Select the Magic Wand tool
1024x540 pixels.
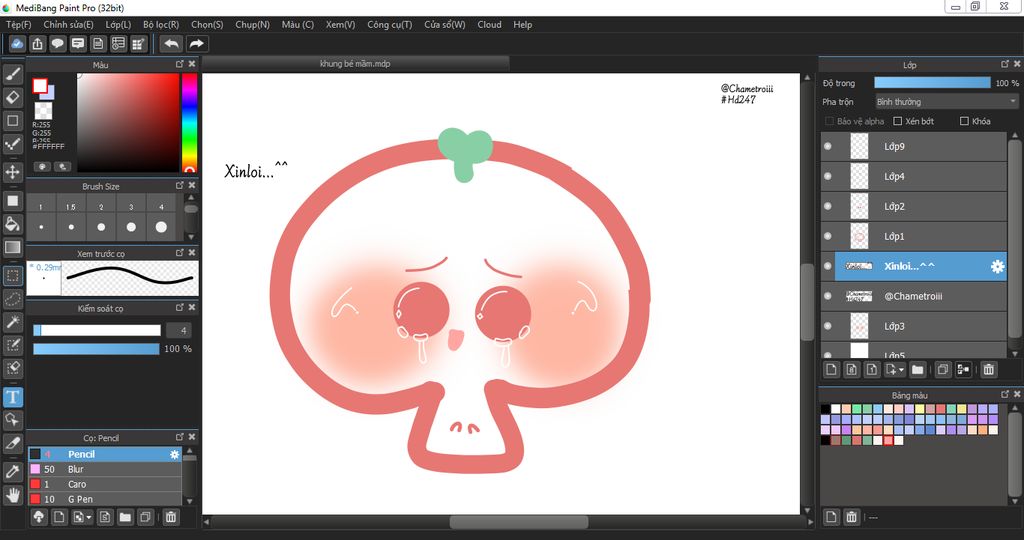12,322
